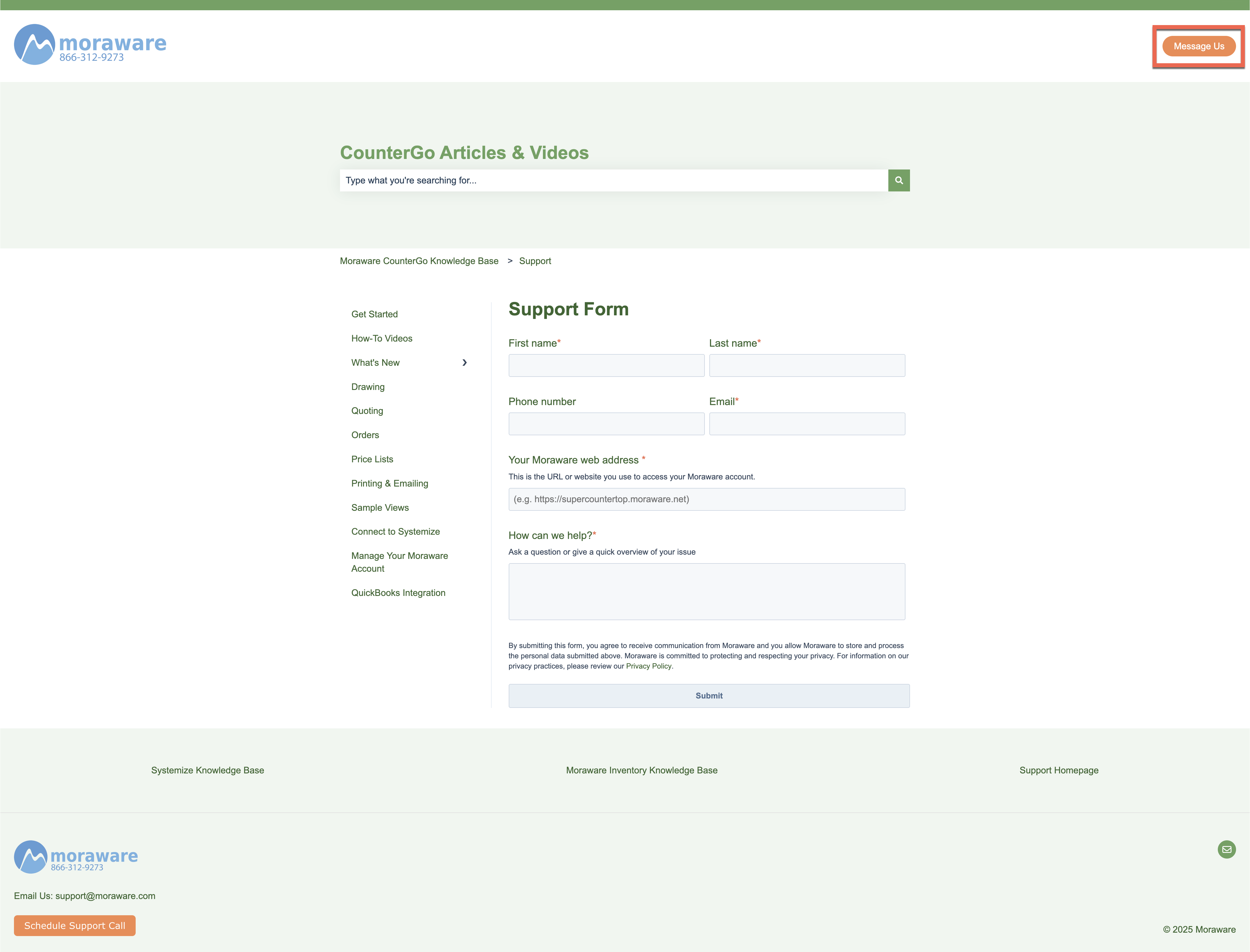Click the Support breadcrumb link
The width and height of the screenshot is (1250, 952).
535,261
